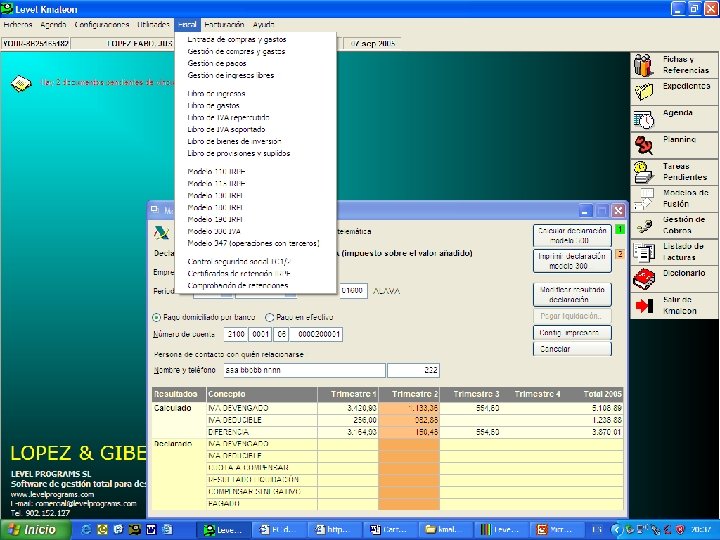Screen dimensions: 720x540
Task: Open Listado de facturas icon
Action: point(643,252)
